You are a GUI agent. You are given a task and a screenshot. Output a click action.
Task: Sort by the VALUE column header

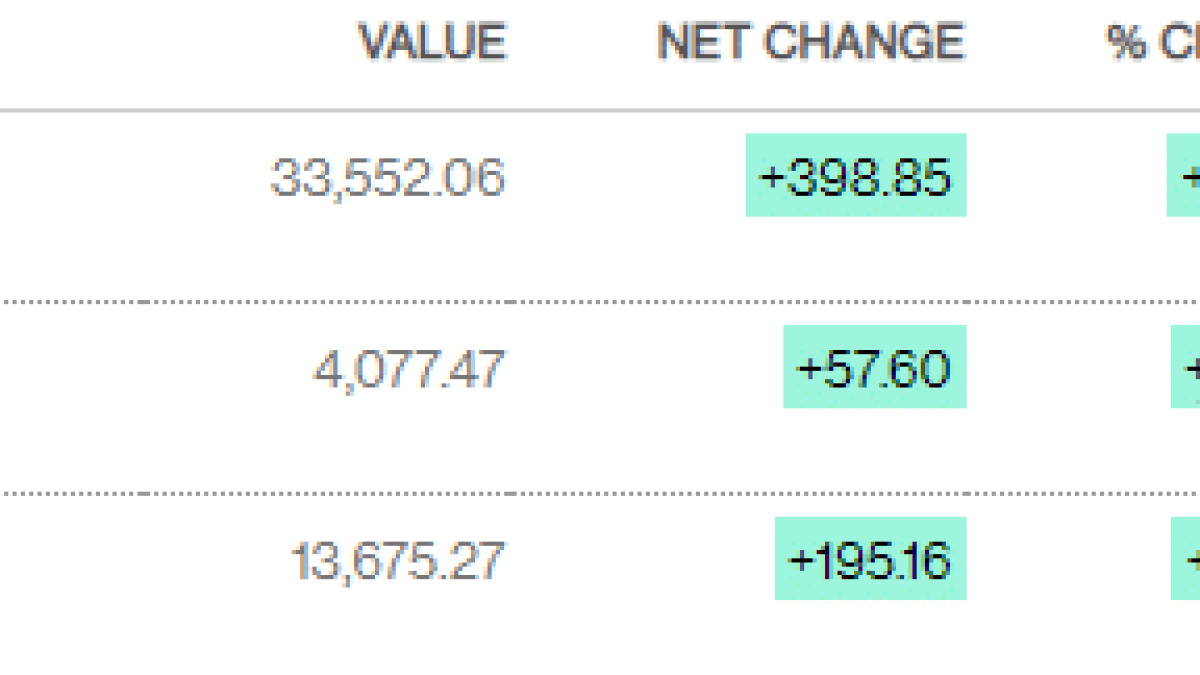(x=433, y=43)
